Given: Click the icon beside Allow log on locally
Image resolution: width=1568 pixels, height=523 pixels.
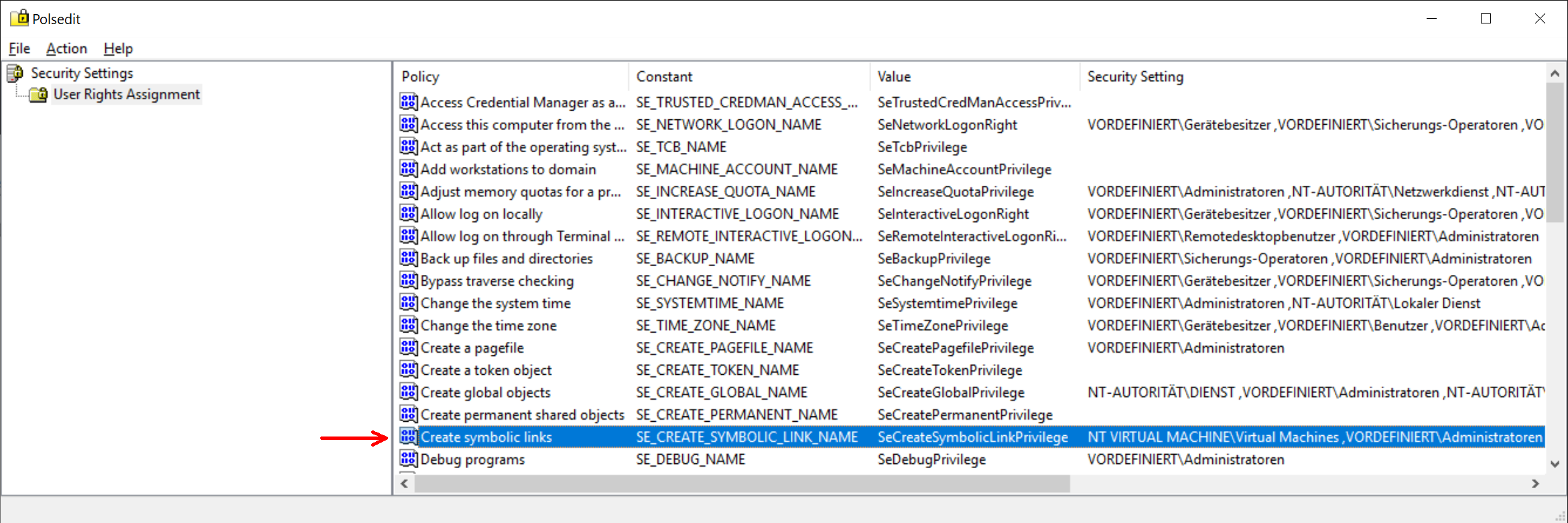Looking at the screenshot, I should pyautogui.click(x=409, y=213).
